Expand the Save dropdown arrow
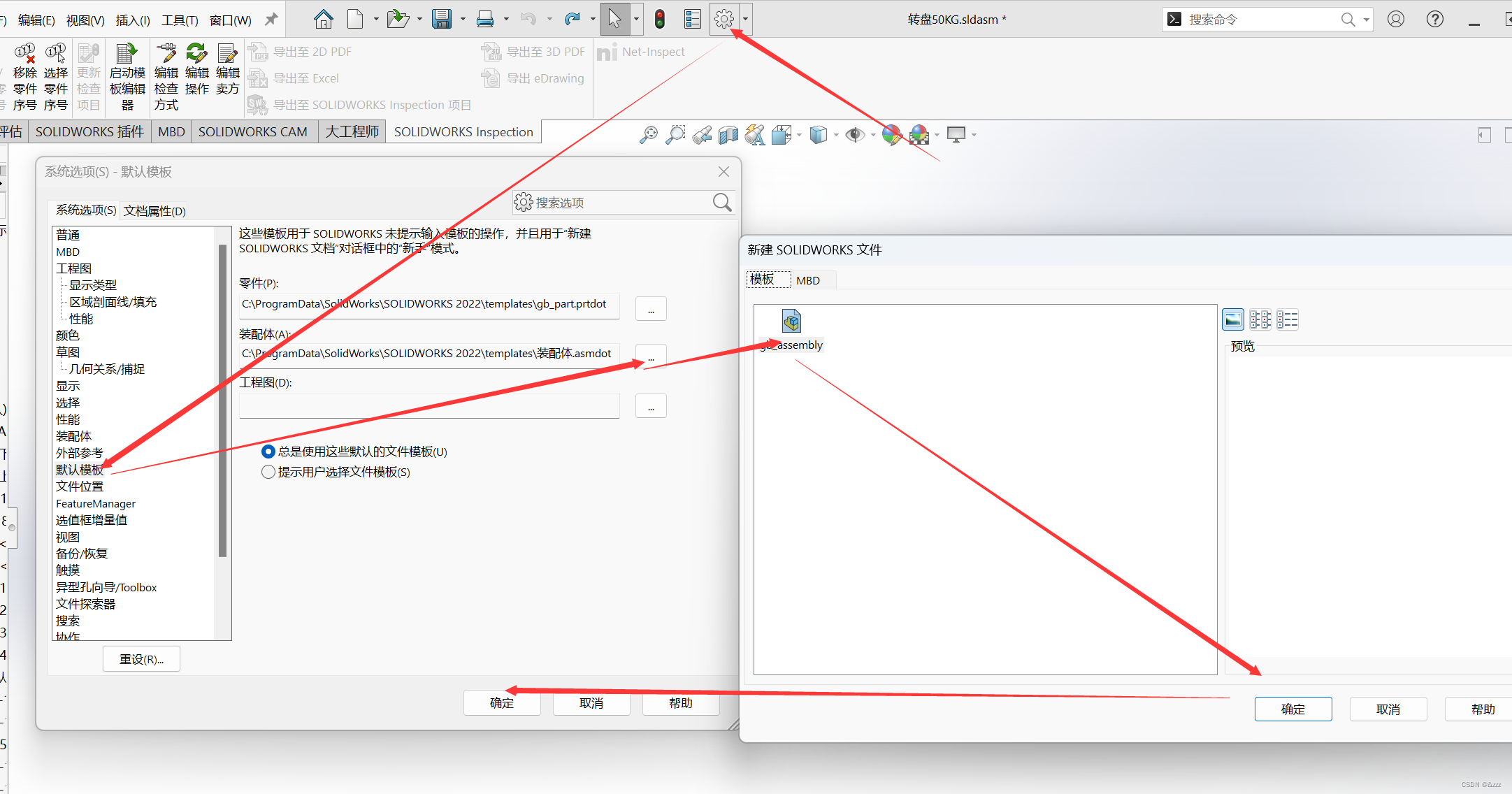Image resolution: width=1512 pixels, height=794 pixels. 463,20
